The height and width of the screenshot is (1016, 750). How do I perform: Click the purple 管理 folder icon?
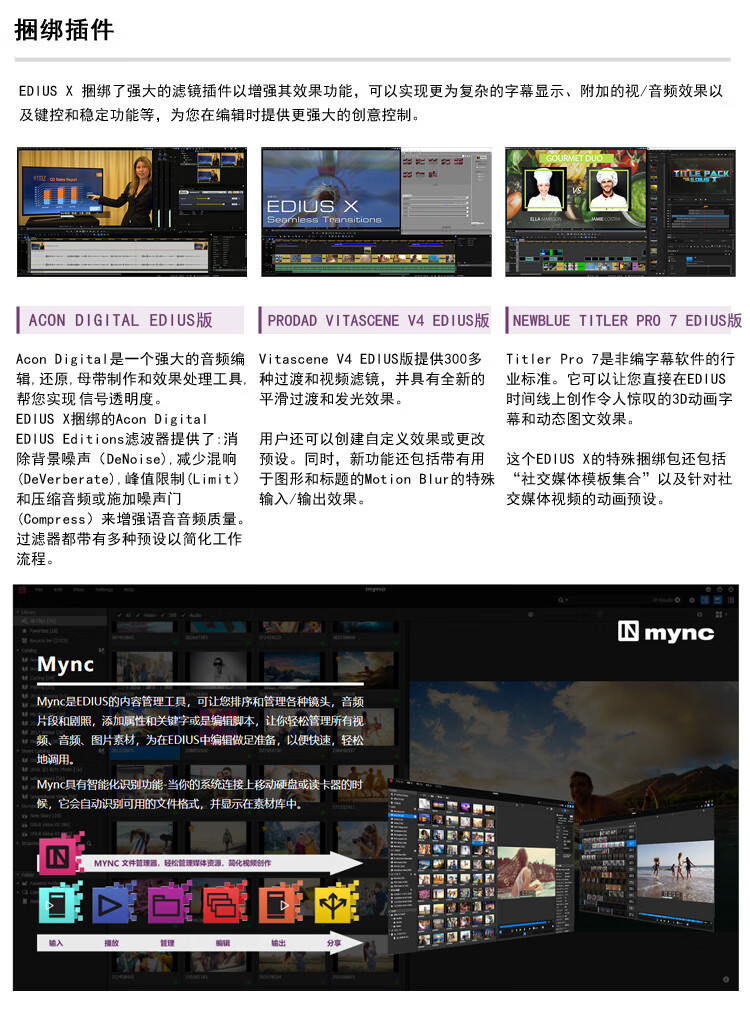click(169, 903)
